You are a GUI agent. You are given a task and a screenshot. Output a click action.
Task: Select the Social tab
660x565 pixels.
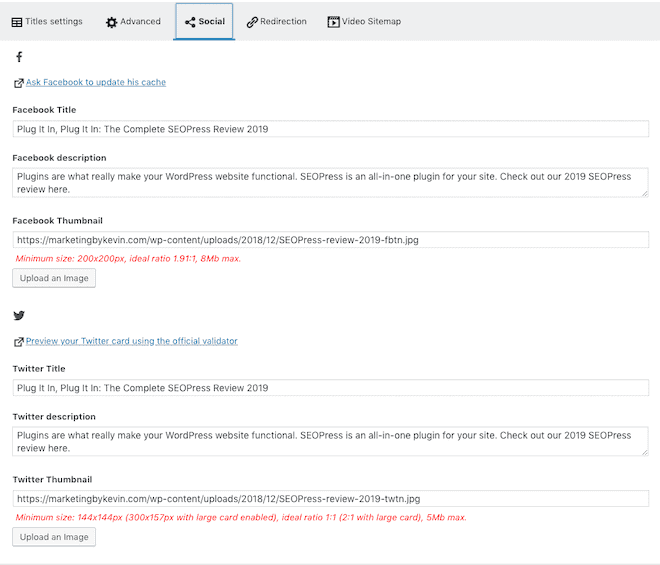(205, 21)
